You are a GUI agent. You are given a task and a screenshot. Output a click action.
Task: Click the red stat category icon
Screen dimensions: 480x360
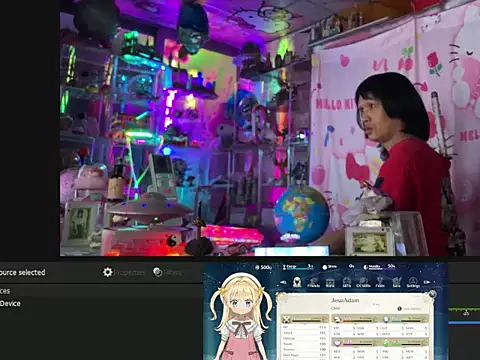[x=337, y=319]
